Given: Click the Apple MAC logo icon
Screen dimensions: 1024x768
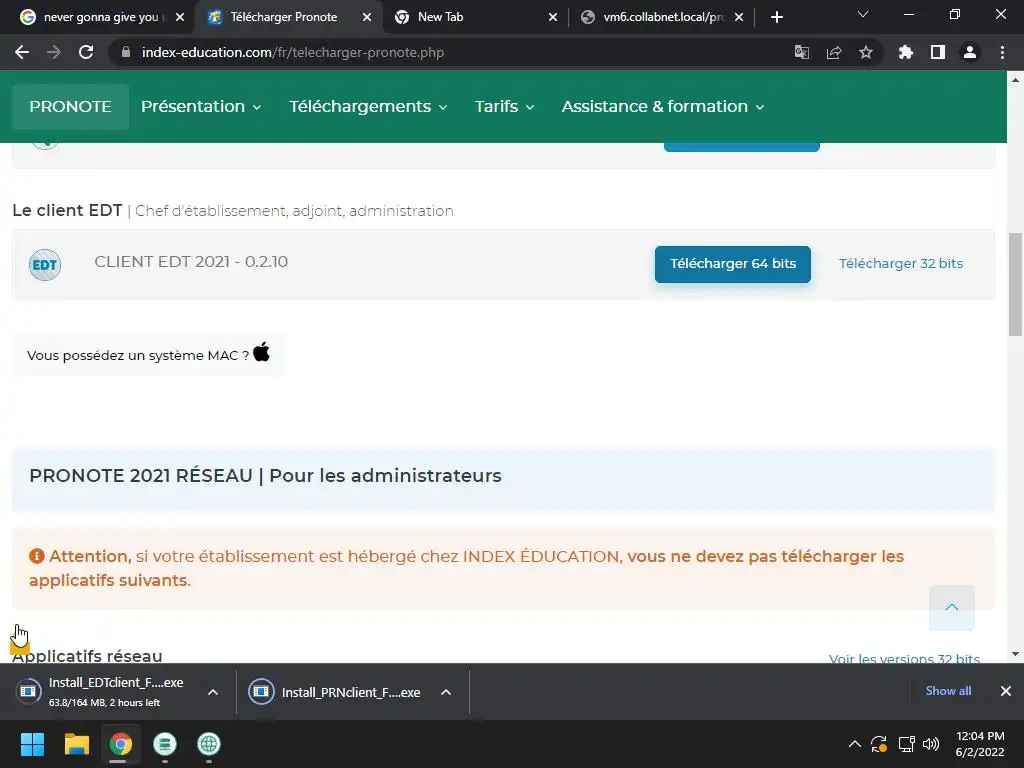Looking at the screenshot, I should (261, 352).
